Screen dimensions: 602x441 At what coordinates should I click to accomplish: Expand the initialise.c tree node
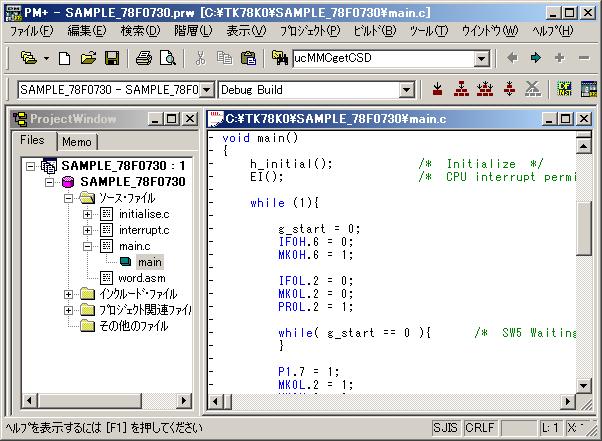88,214
